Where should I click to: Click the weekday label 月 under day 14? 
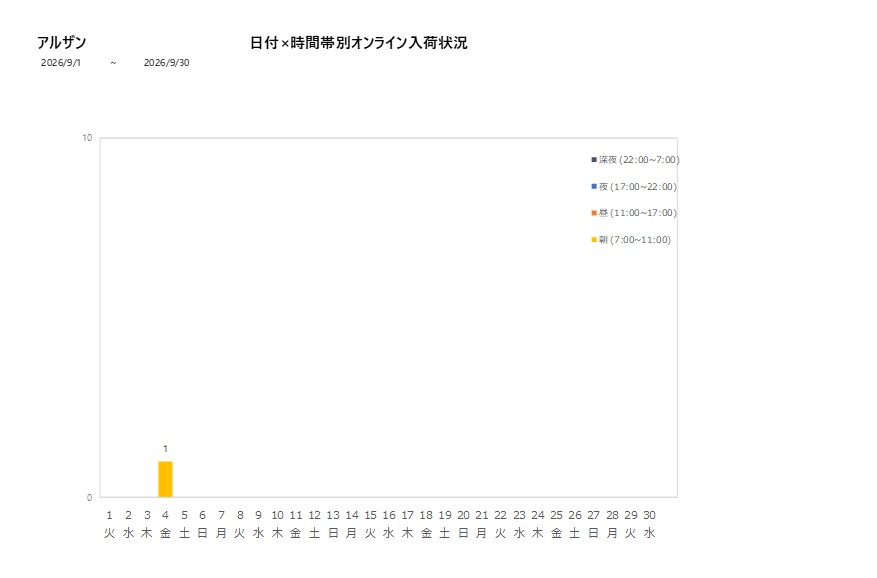pos(351,533)
